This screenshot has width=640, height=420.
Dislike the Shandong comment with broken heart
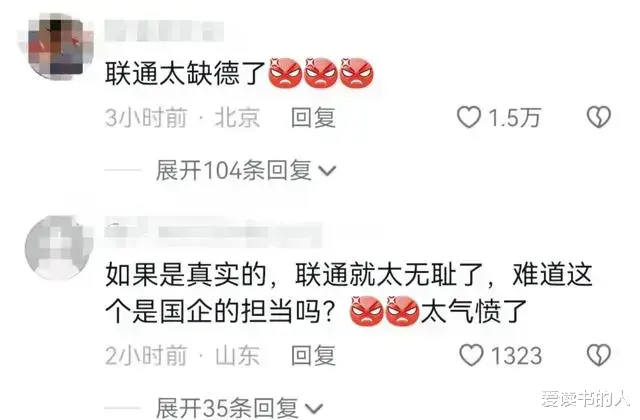pyautogui.click(x=599, y=355)
